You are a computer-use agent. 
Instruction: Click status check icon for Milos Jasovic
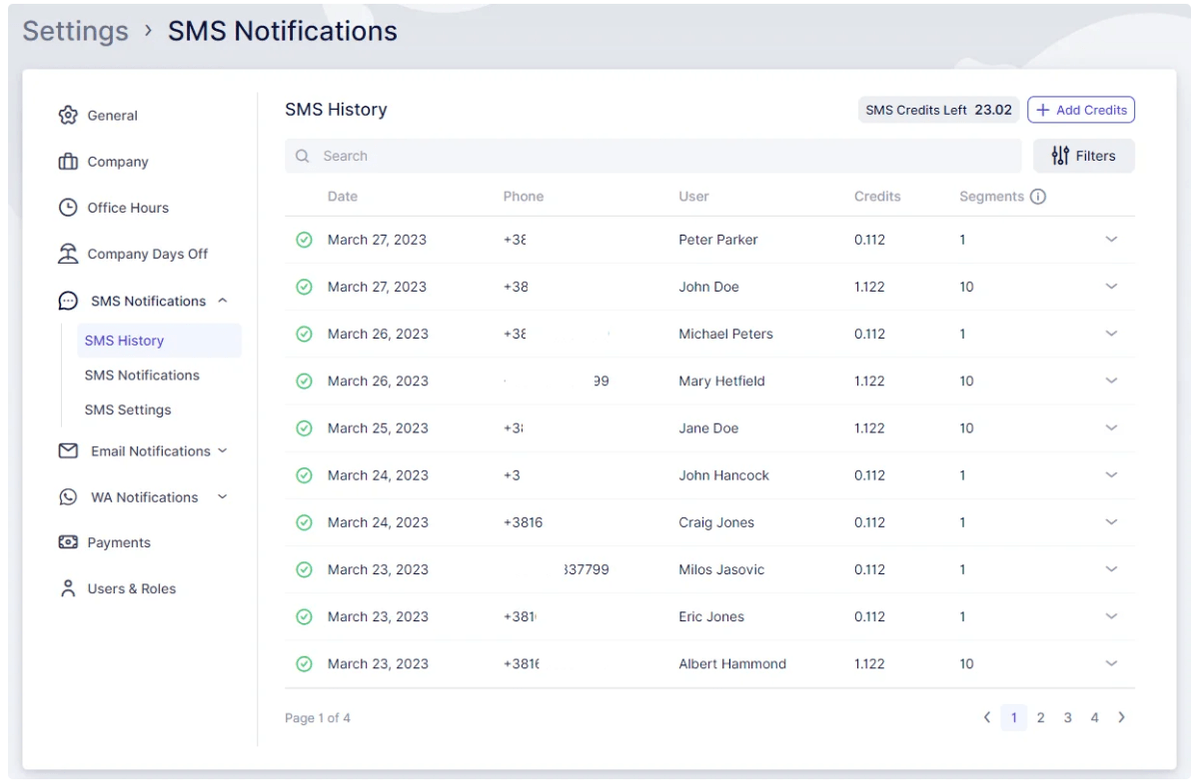coord(304,570)
